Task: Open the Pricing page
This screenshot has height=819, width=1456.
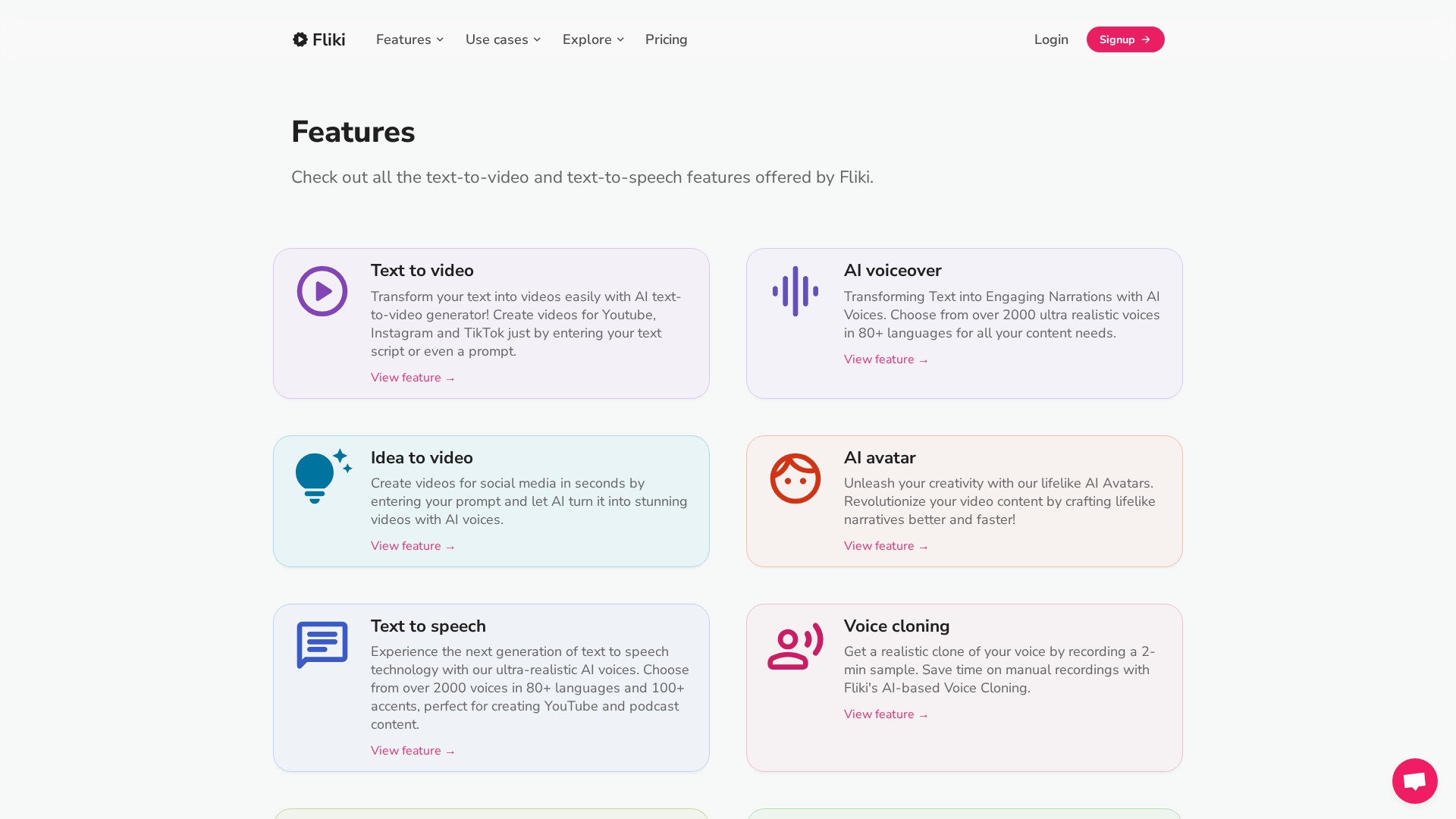Action: [666, 39]
